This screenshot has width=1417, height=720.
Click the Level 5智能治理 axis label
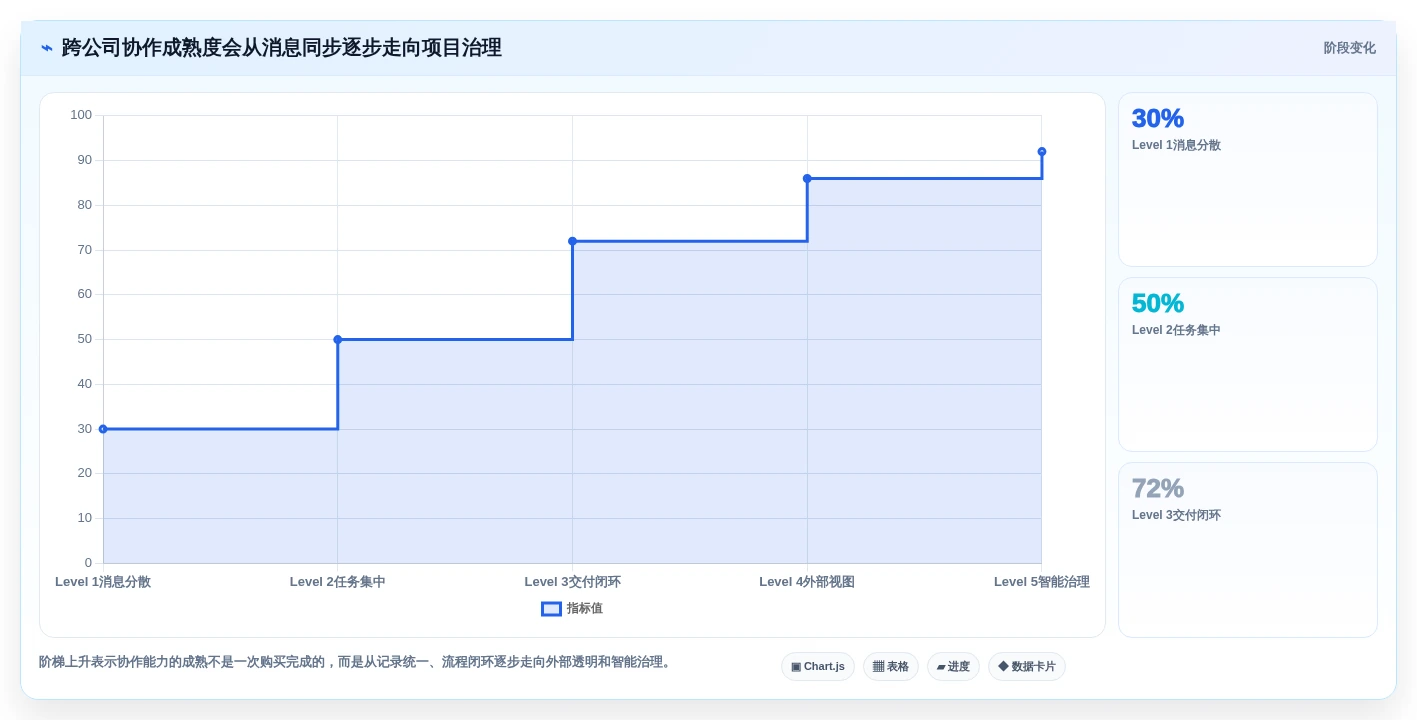click(x=1042, y=582)
